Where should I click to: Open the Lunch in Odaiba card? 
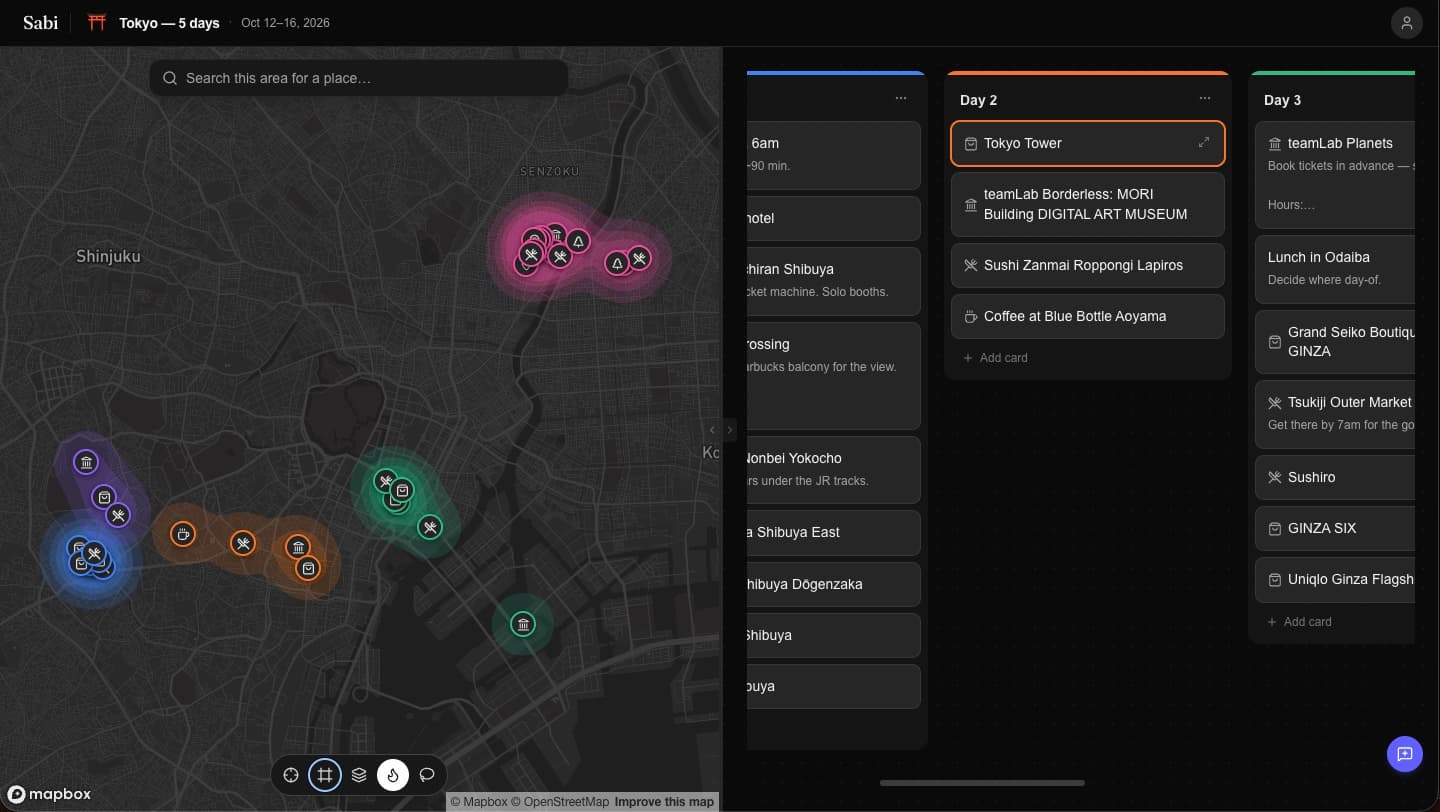coord(1335,268)
